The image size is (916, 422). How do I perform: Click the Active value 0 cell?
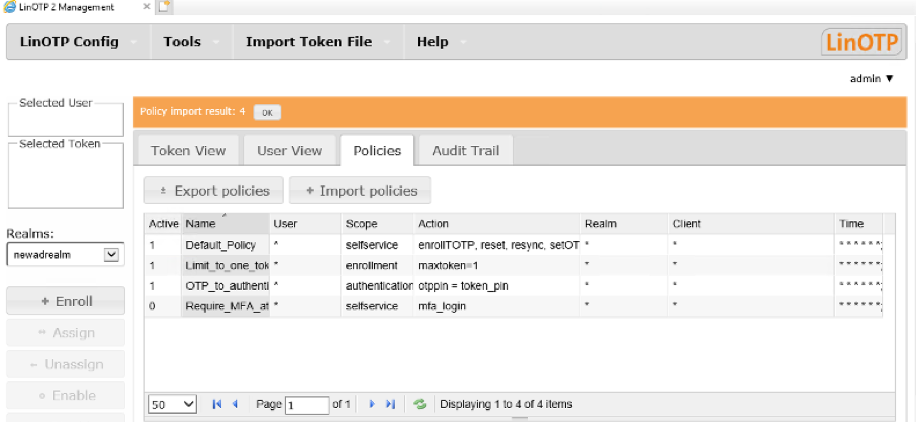(164, 306)
